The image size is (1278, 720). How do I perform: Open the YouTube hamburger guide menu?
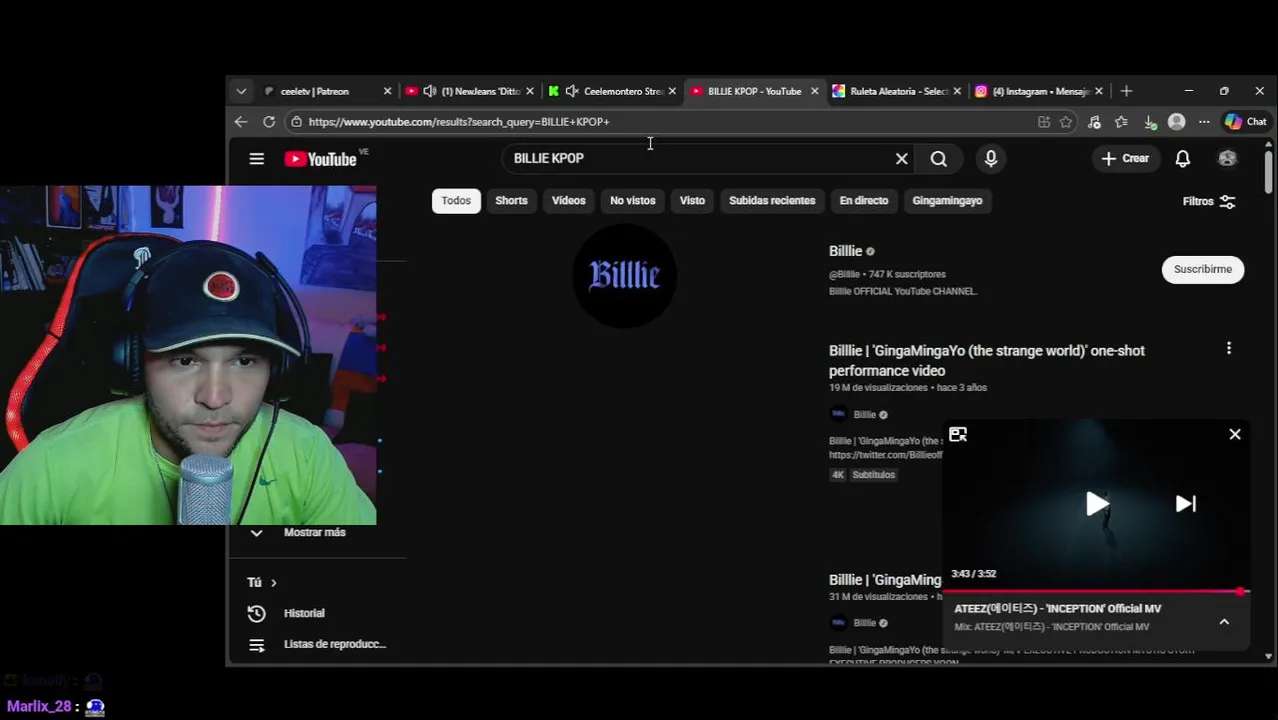coord(257,159)
